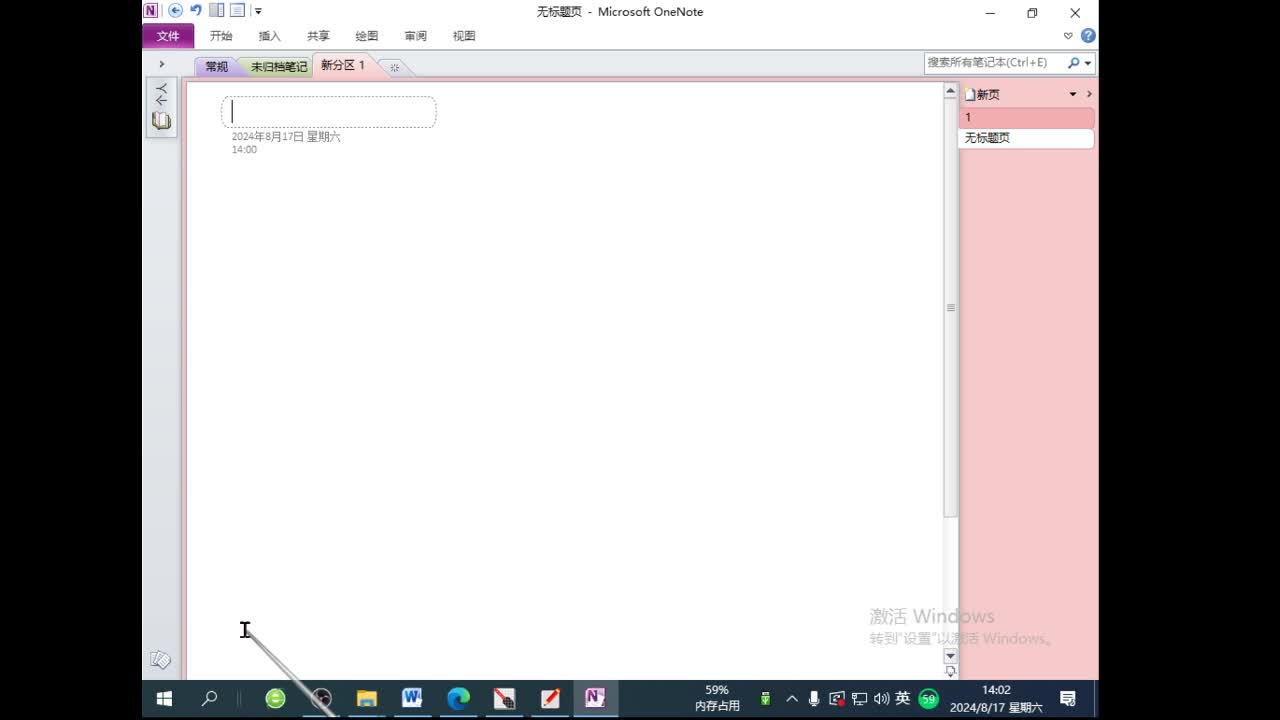
Task: Open the round dark taskbar app icon
Action: [321, 699]
